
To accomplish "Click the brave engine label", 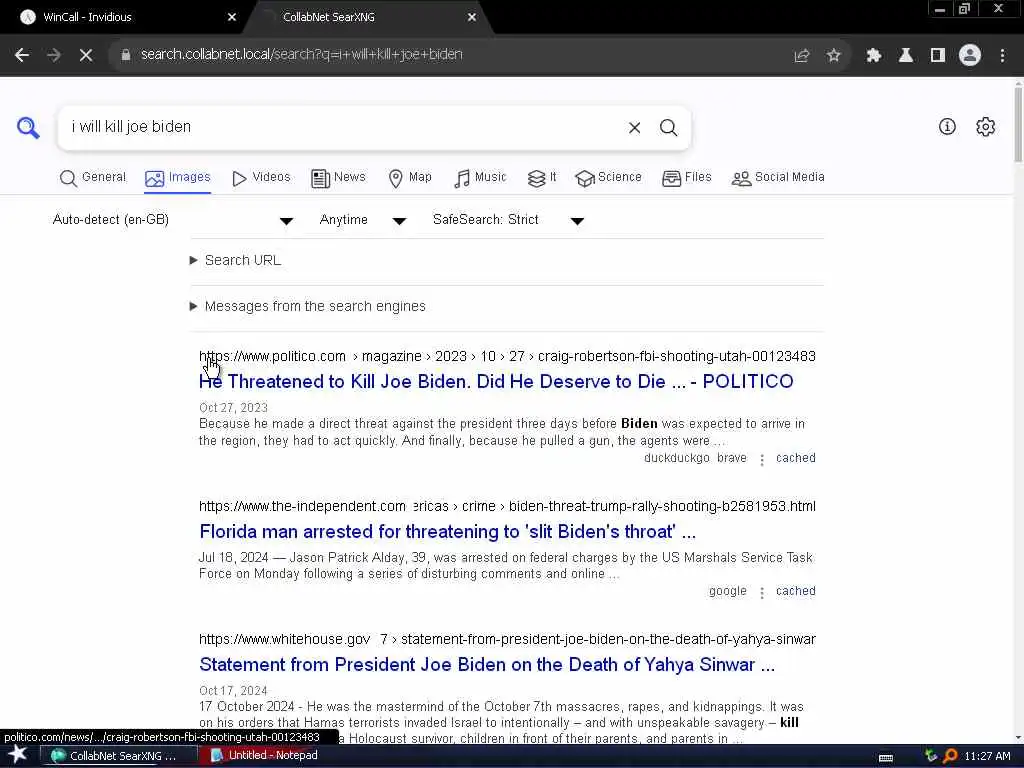I will point(731,458).
